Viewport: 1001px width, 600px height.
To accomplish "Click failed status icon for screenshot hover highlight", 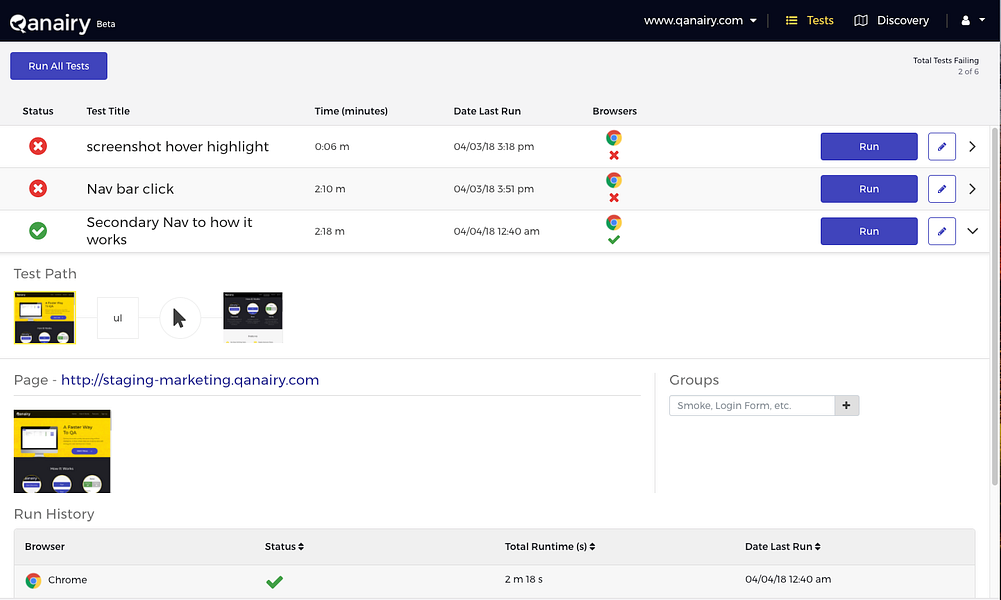I will 38,146.
